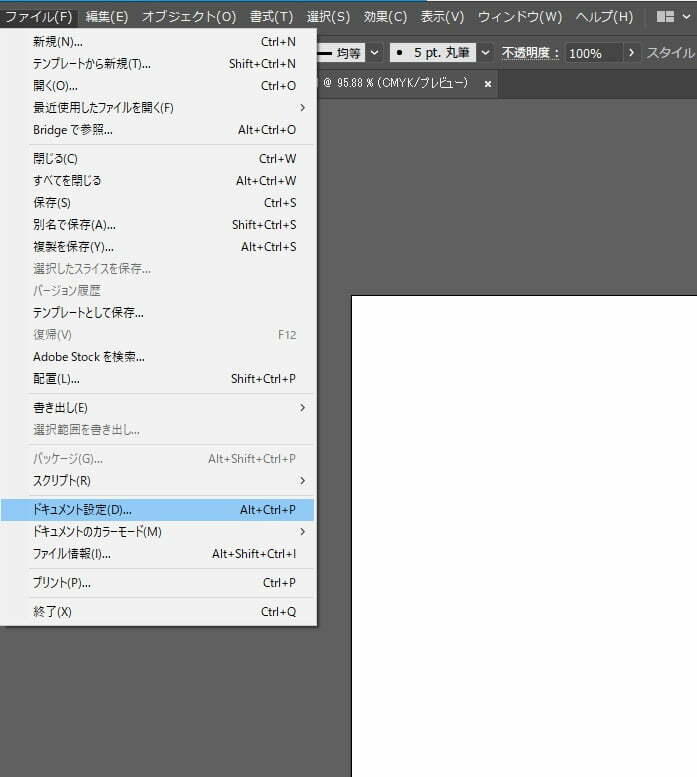The width and height of the screenshot is (697, 777).
Task: Close the document tab with the x
Action: pos(488,85)
